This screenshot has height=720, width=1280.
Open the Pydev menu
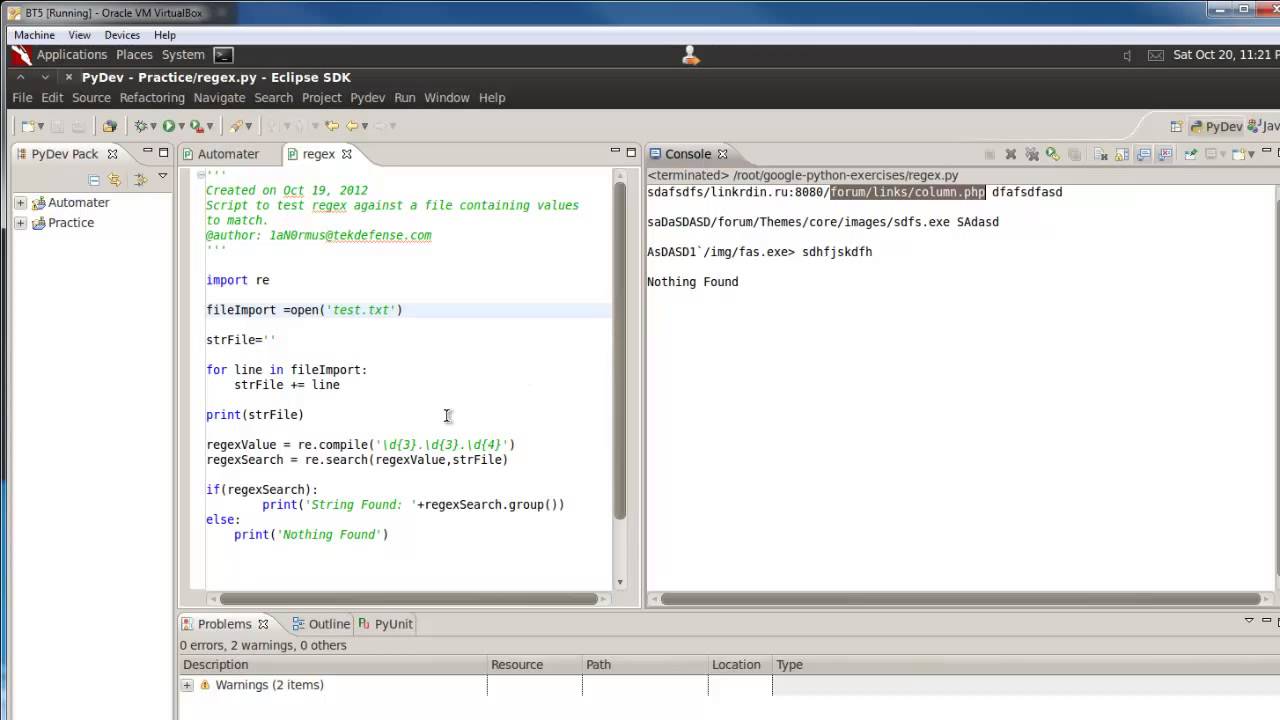point(367,98)
